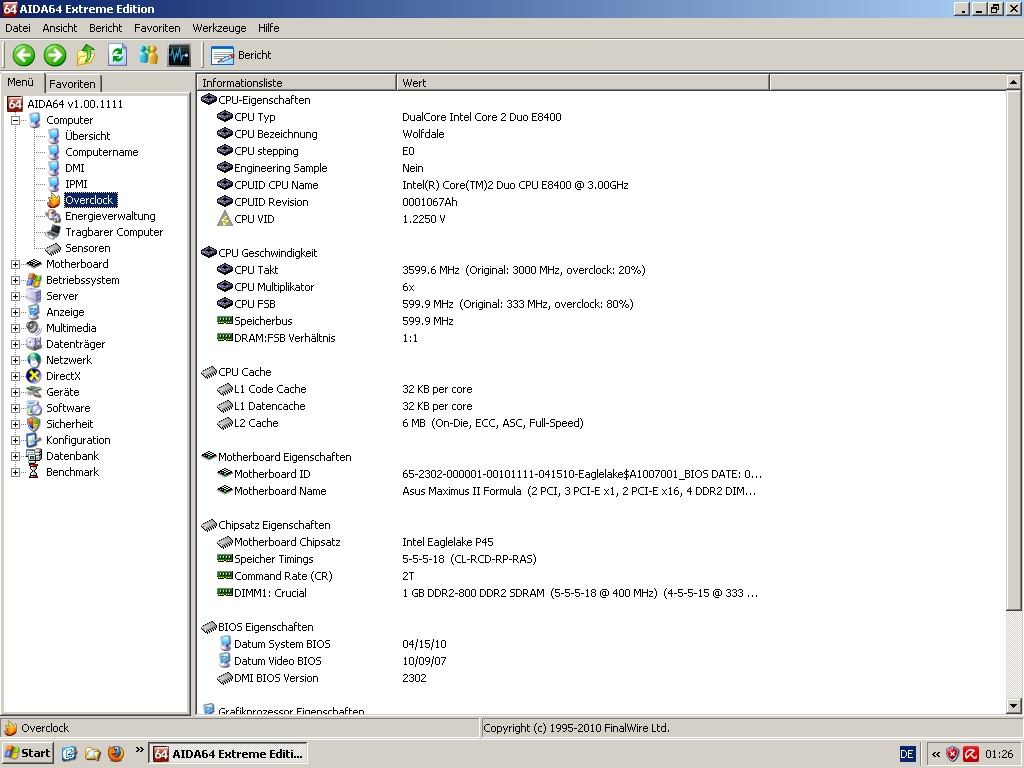Go forward with the green right arrow
The image size is (1024, 768).
(55, 55)
